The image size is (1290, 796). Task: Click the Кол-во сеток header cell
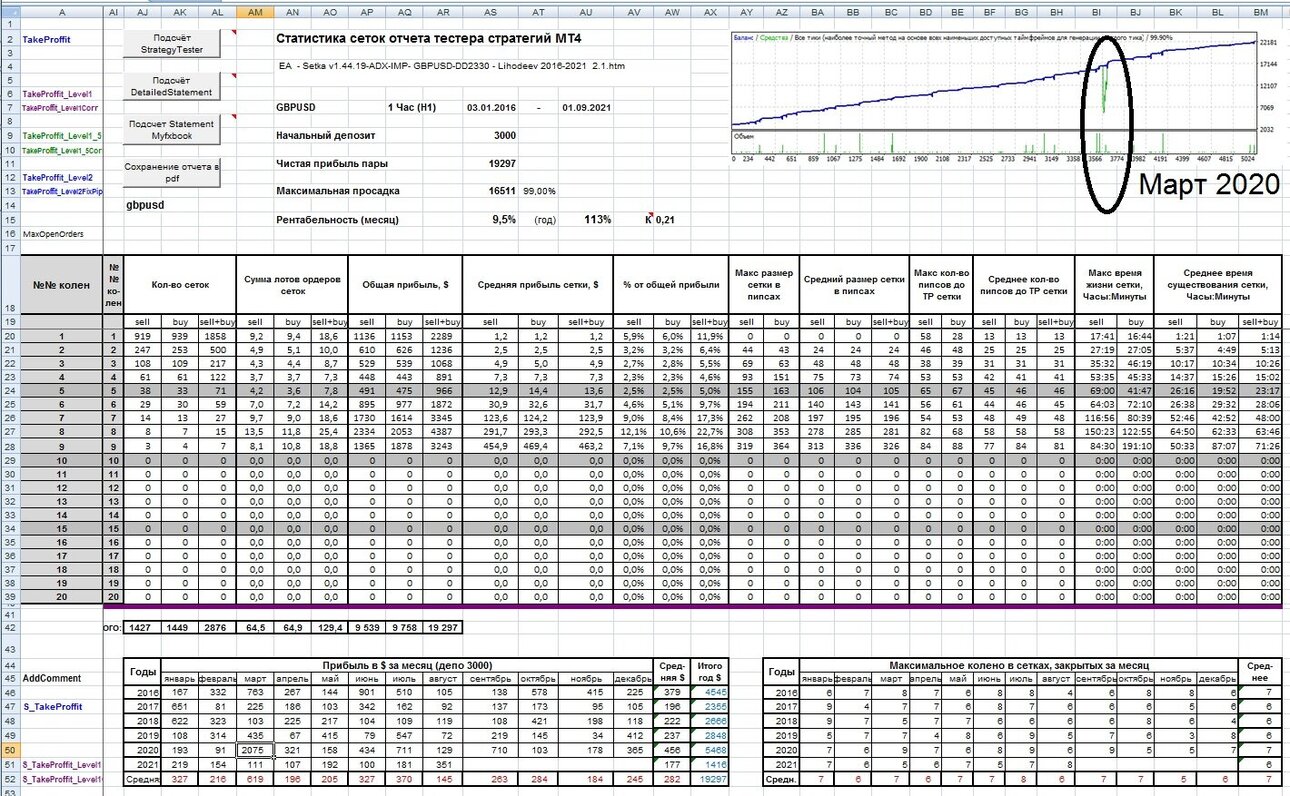pyautogui.click(x=179, y=285)
